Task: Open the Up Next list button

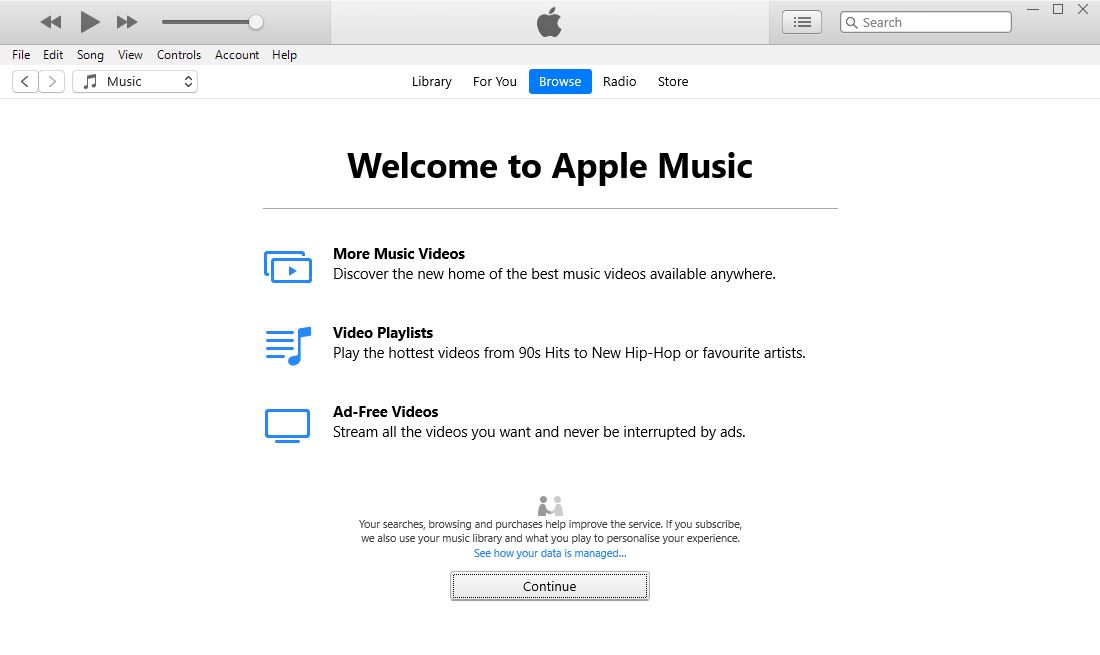Action: coord(802,22)
